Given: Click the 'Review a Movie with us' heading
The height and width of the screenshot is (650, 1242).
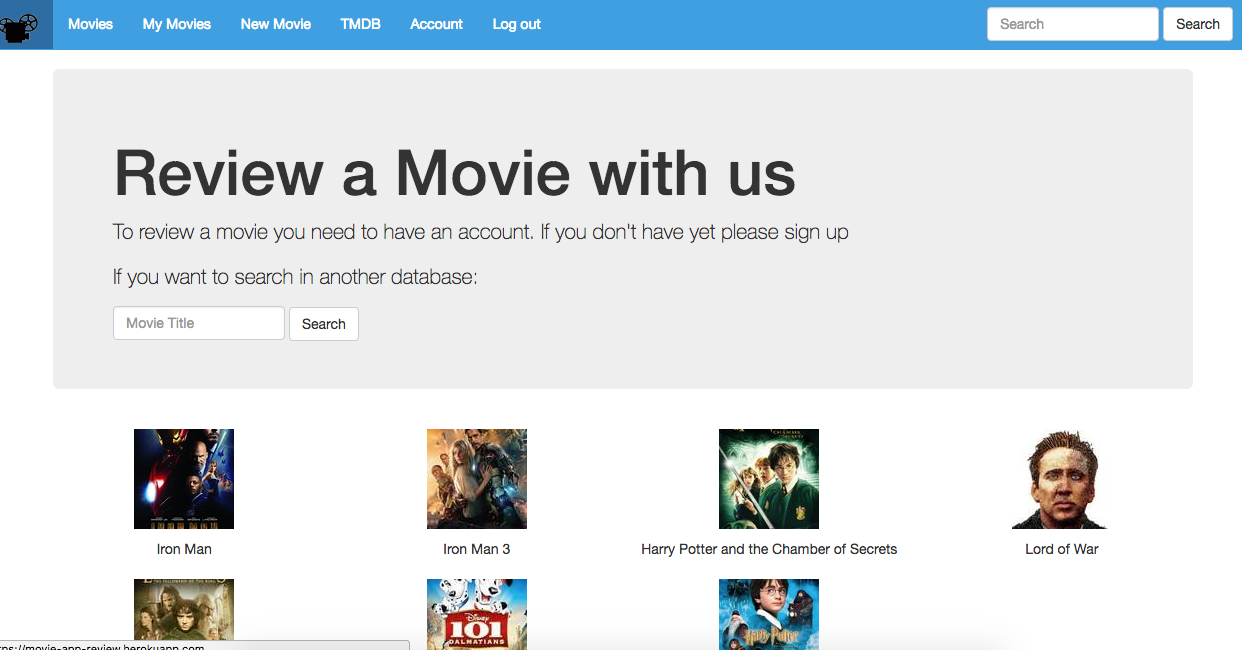Looking at the screenshot, I should [x=455, y=173].
